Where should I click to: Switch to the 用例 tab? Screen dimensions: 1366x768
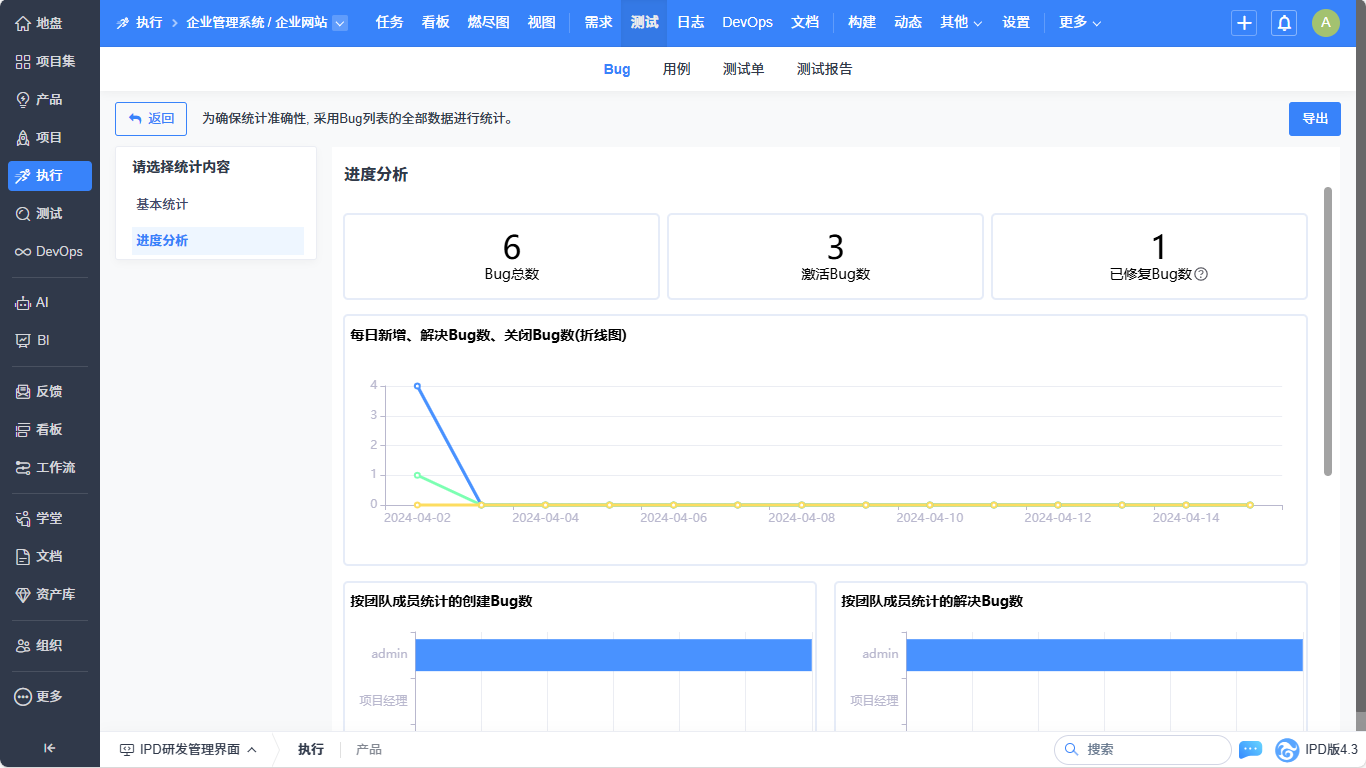pos(676,69)
